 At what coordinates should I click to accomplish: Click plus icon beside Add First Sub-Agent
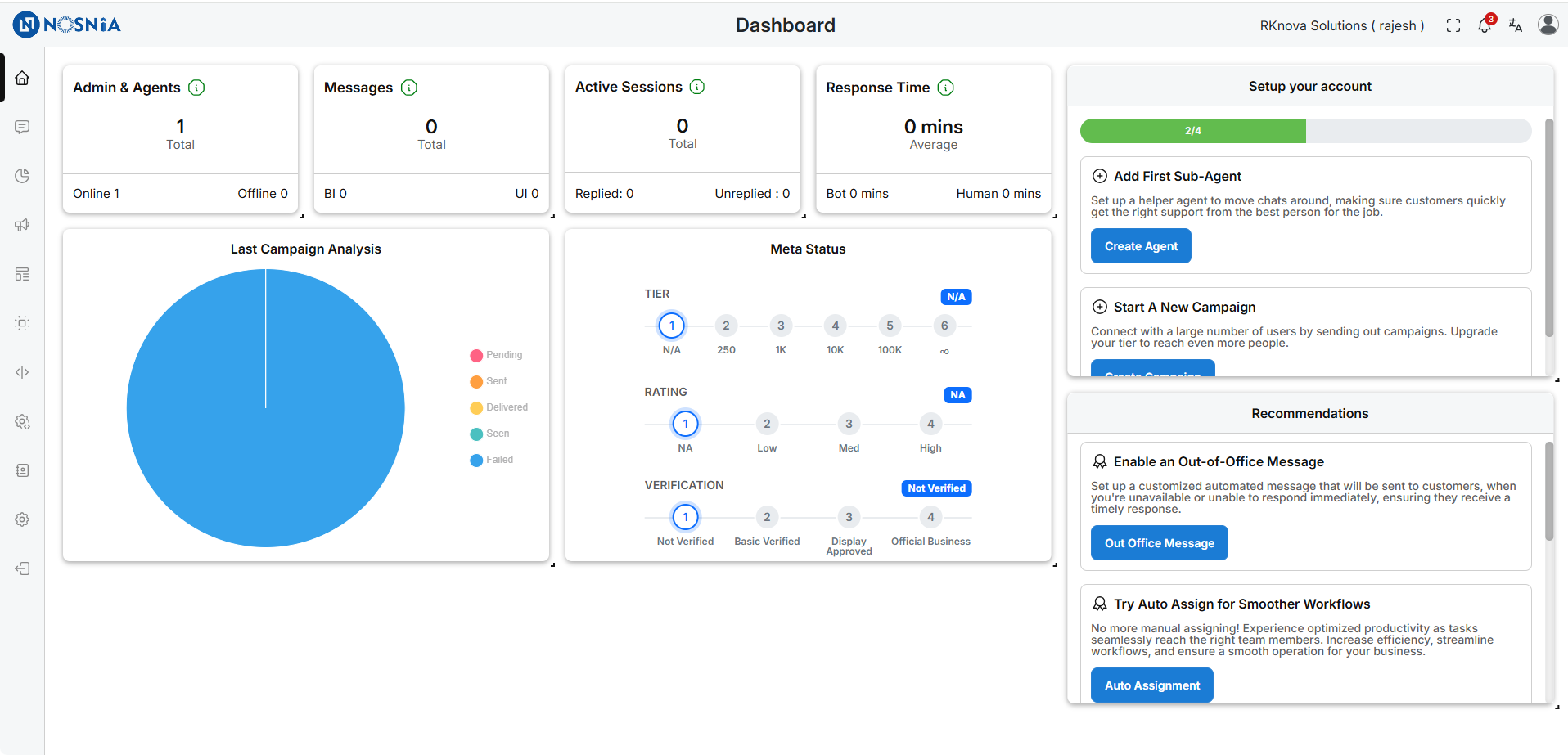coord(1100,176)
